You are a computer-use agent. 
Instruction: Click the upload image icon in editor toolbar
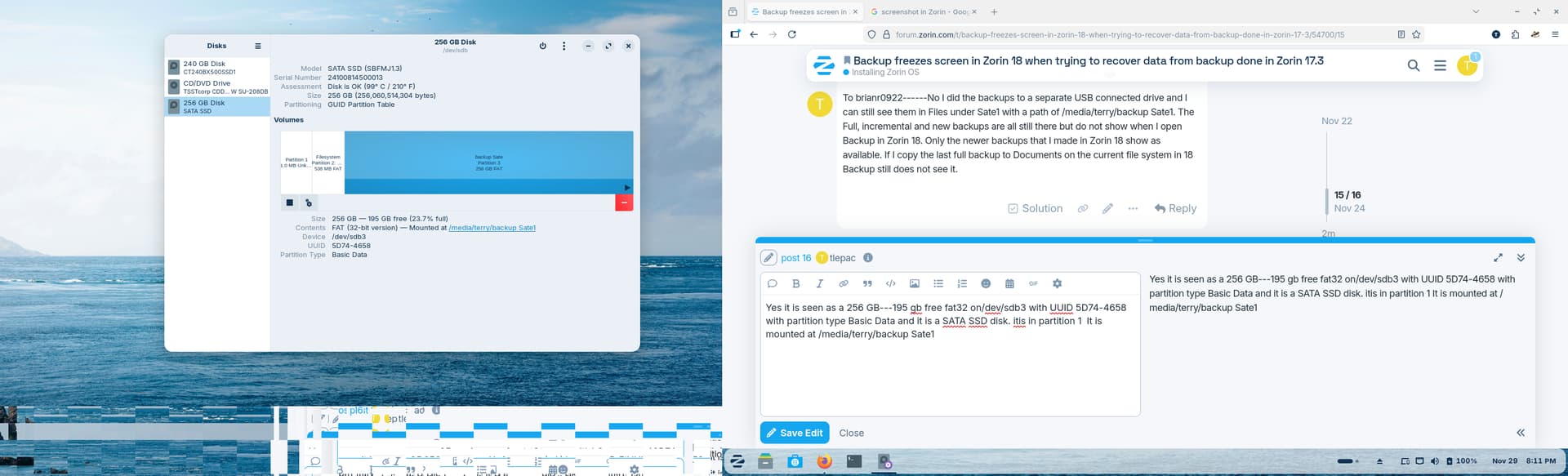coord(915,283)
